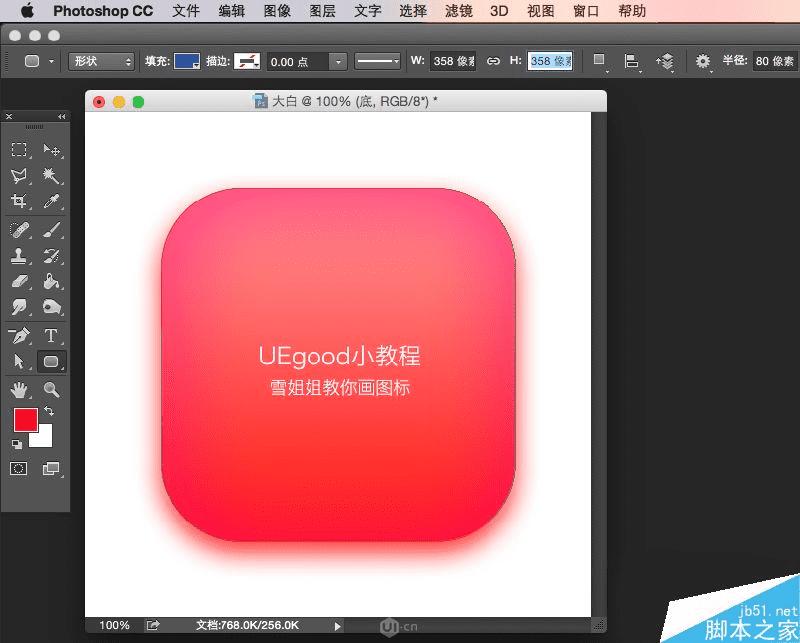
Task: Select the Healing Brush tool
Action: 19,230
